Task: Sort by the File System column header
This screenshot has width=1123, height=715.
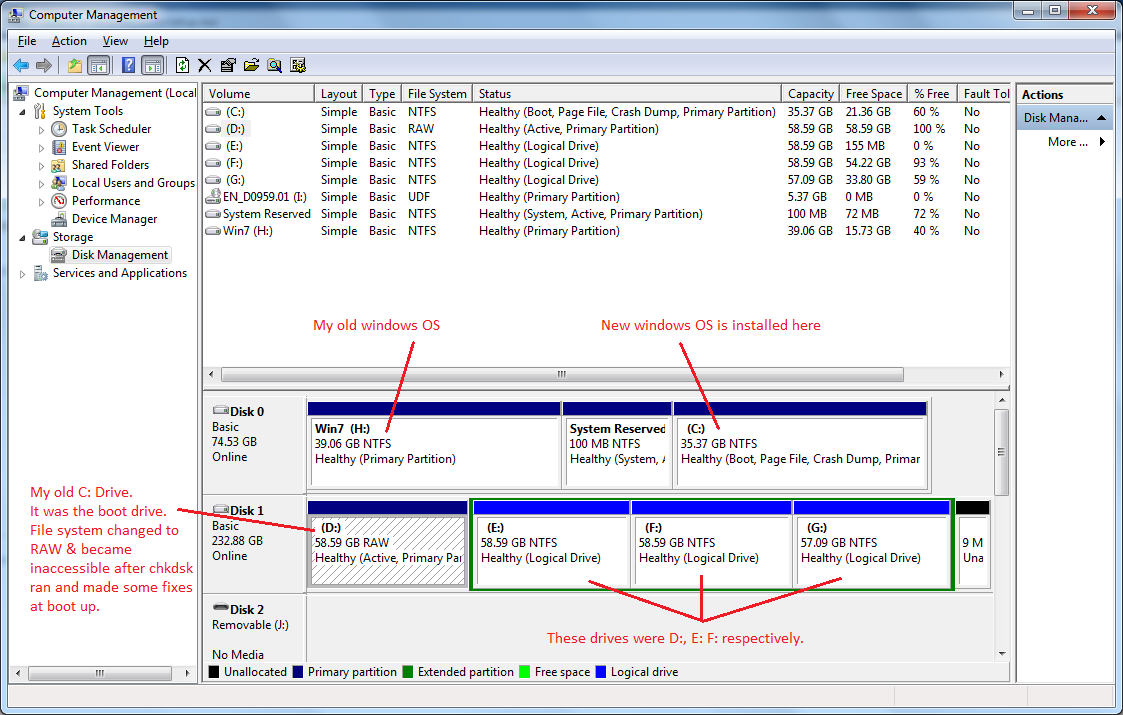Action: point(437,94)
